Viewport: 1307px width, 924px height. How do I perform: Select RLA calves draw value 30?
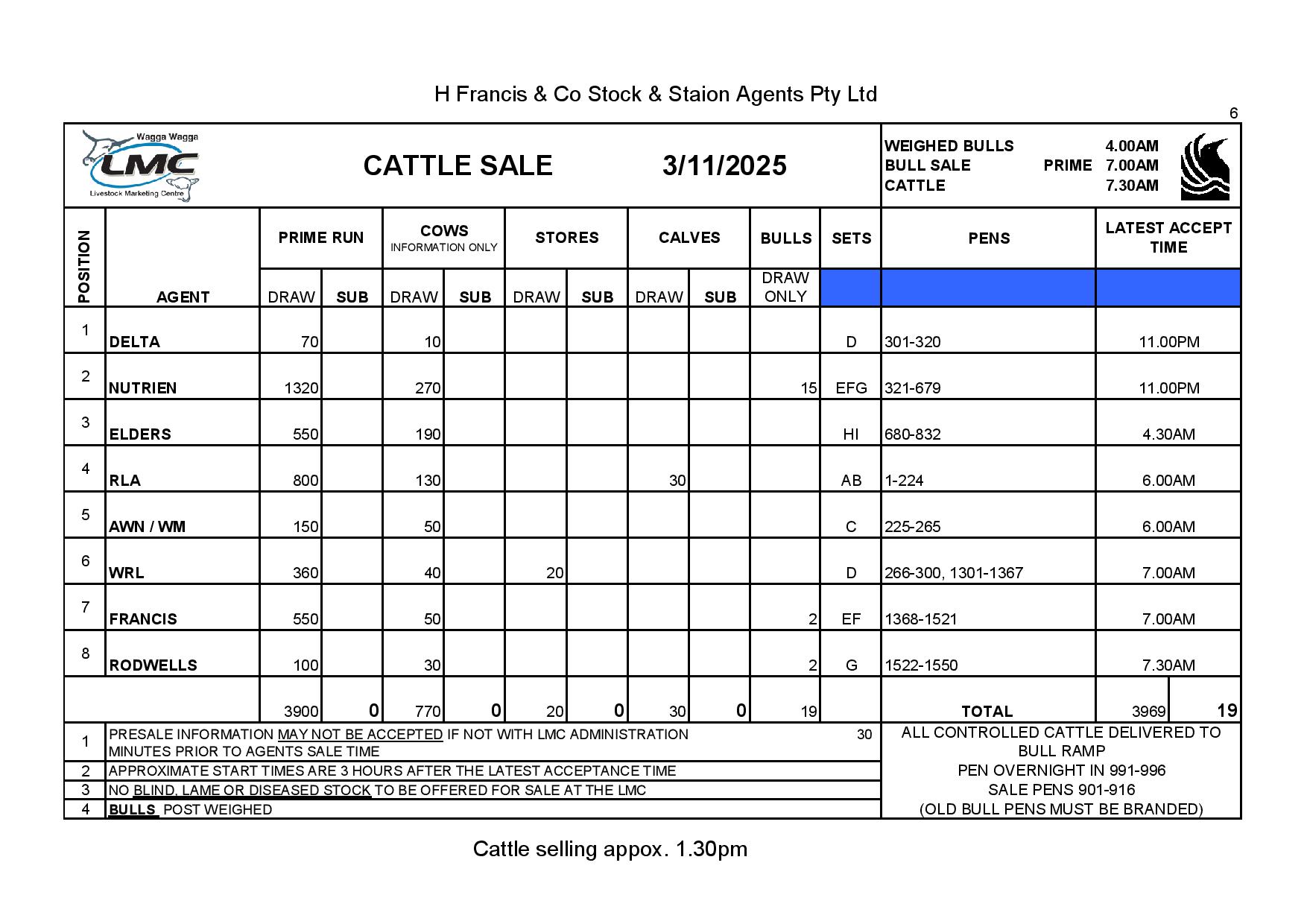coord(677,481)
